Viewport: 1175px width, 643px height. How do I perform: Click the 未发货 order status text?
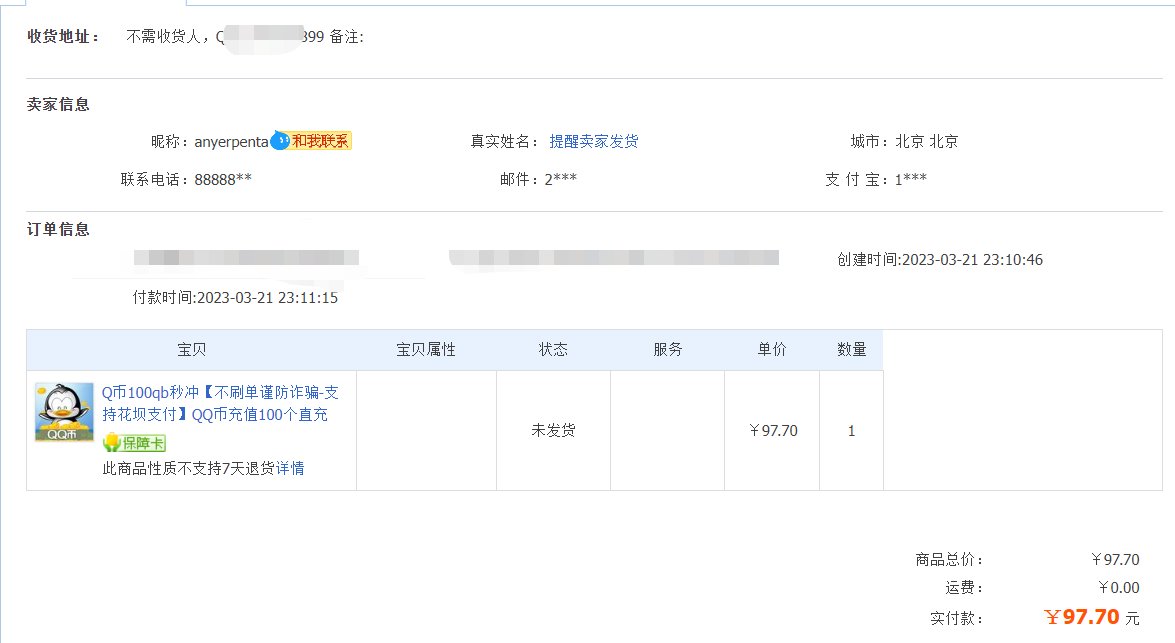click(x=553, y=430)
